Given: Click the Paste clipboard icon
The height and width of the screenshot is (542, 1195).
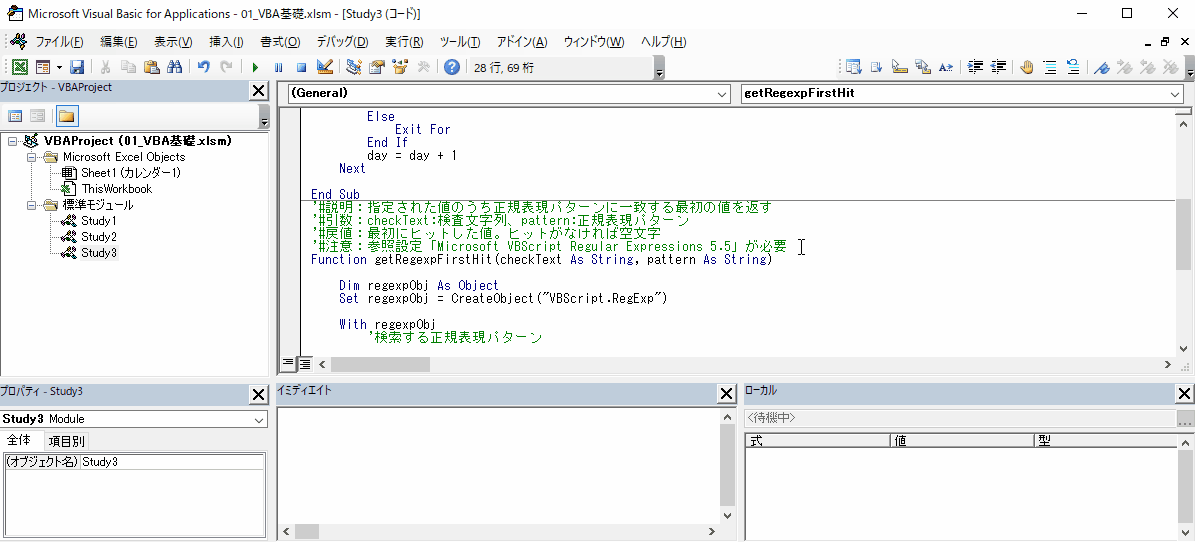Looking at the screenshot, I should [x=152, y=67].
